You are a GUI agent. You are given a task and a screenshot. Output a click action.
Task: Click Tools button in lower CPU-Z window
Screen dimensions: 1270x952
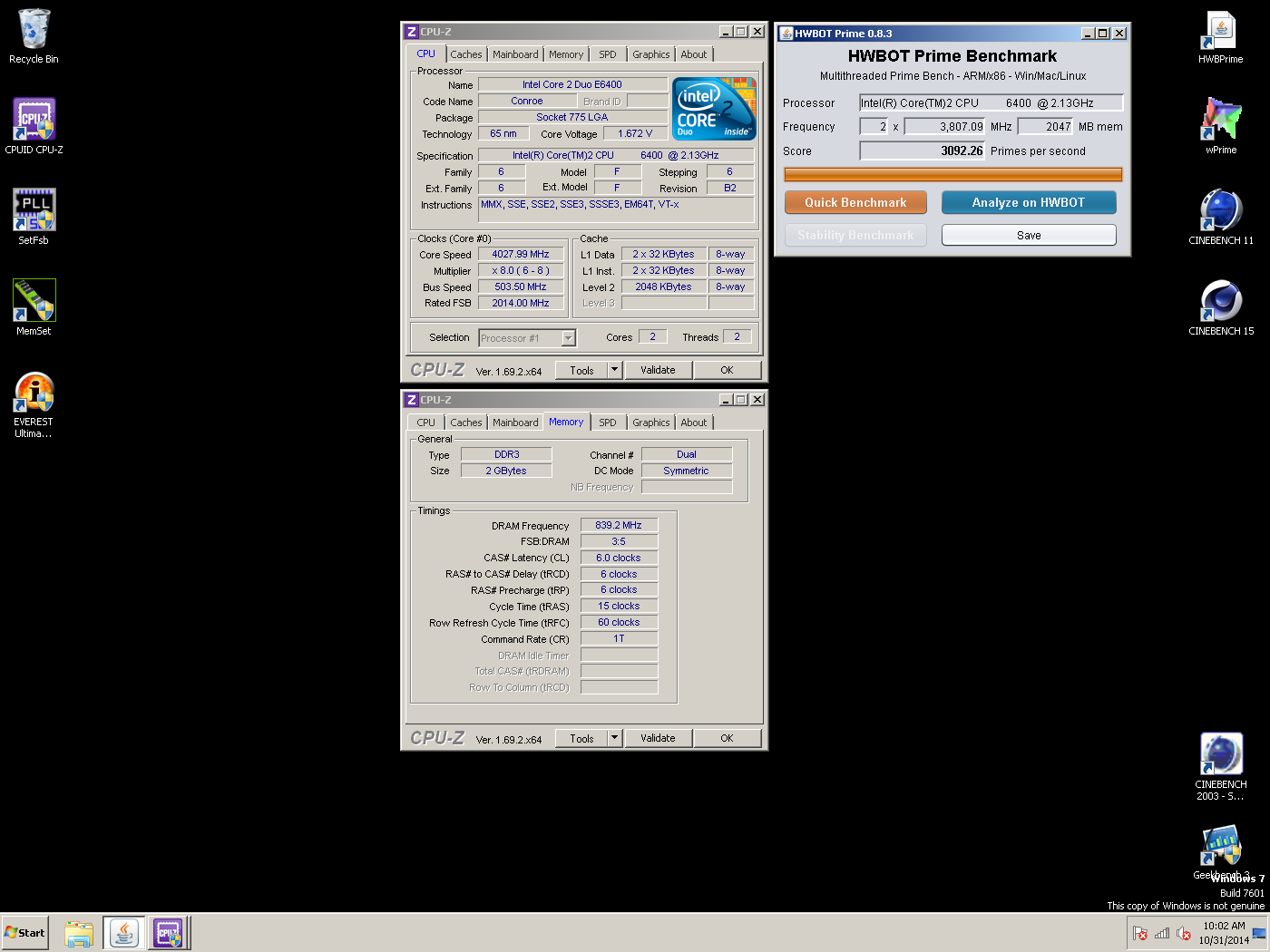tap(581, 738)
